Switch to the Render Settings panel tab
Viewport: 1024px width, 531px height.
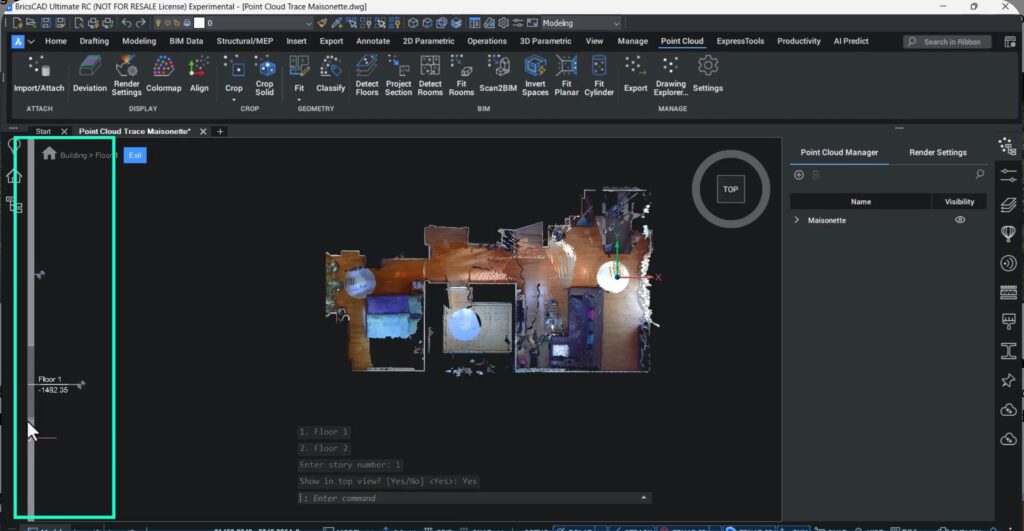(x=938, y=152)
